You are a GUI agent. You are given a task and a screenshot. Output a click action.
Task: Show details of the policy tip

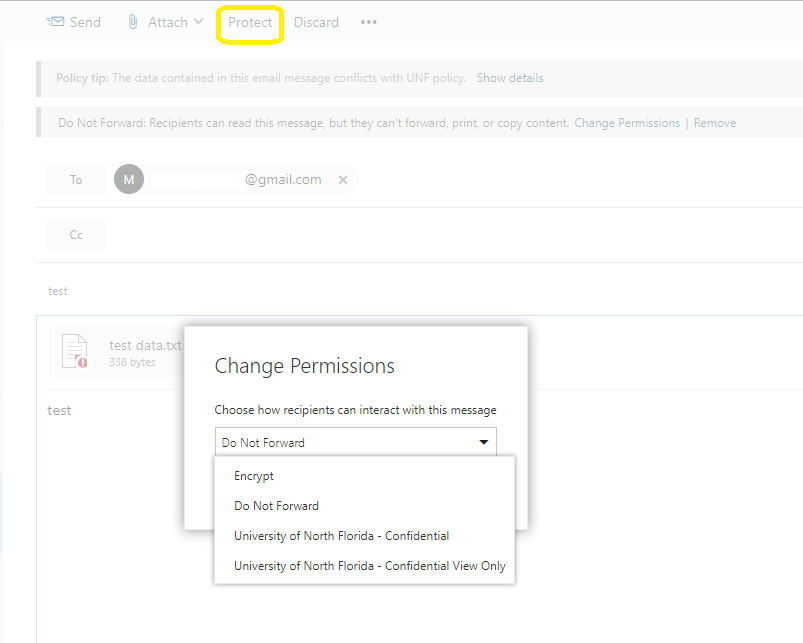[x=510, y=78]
